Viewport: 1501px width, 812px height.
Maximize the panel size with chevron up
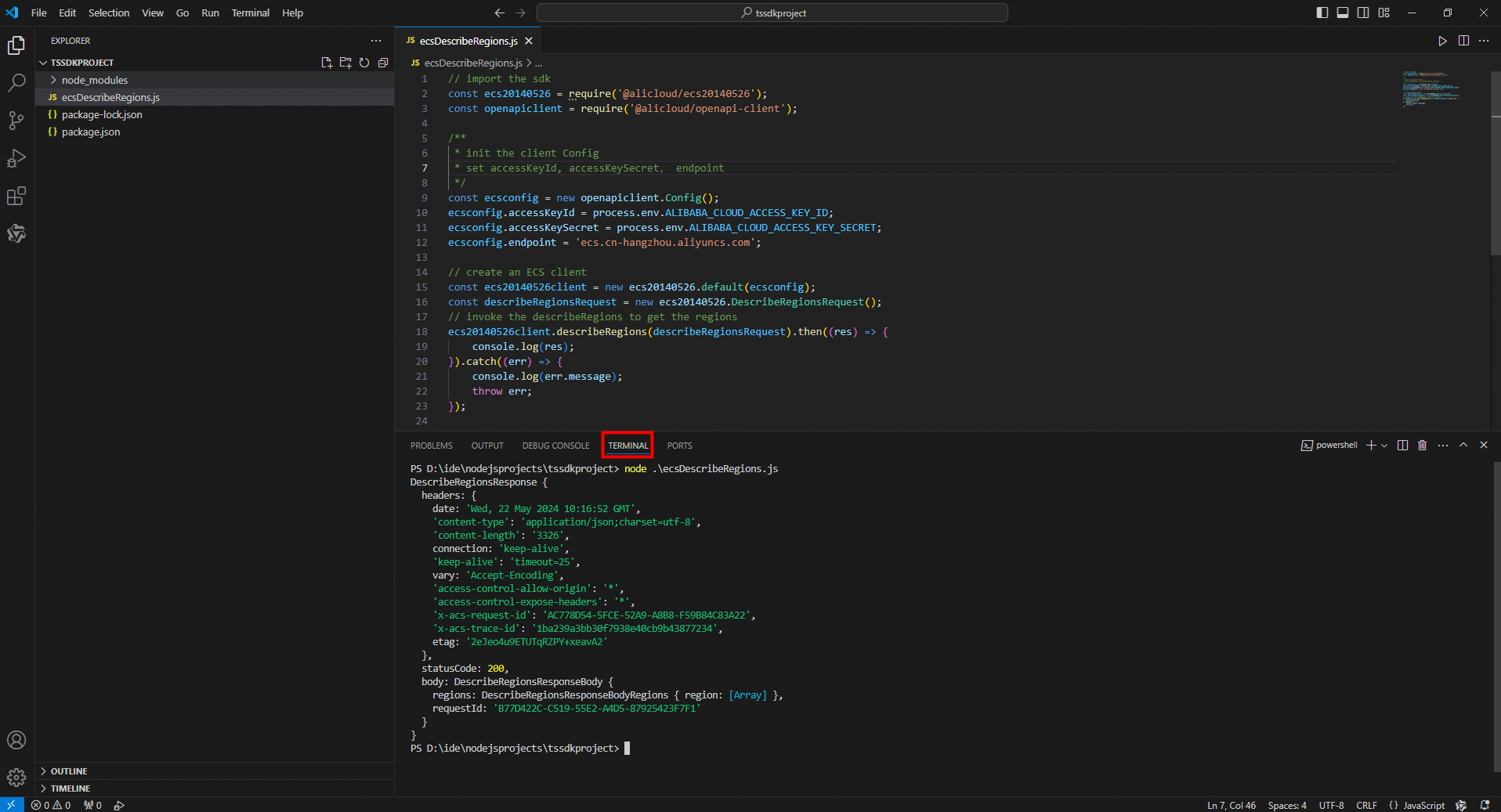point(1463,445)
